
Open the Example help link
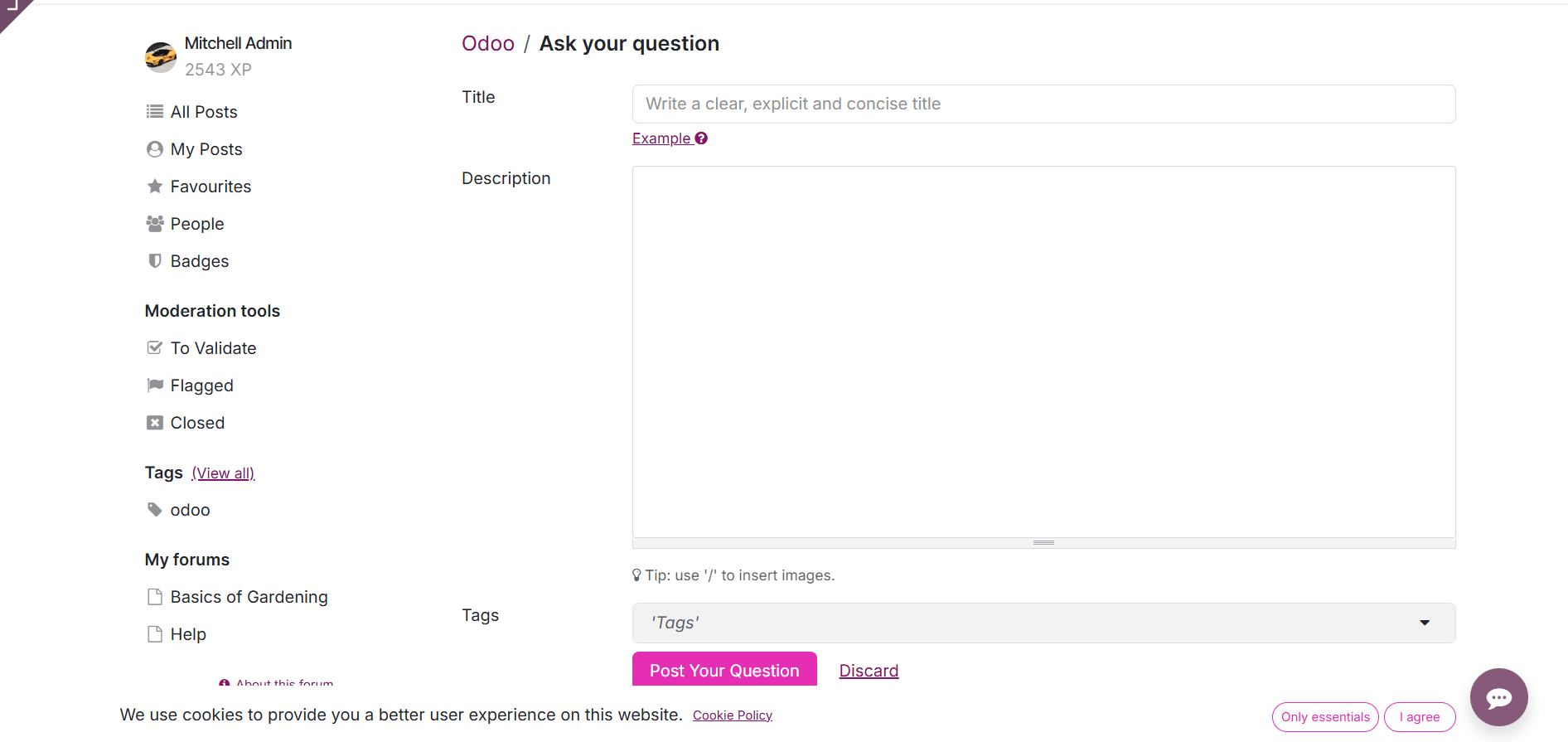click(x=669, y=138)
